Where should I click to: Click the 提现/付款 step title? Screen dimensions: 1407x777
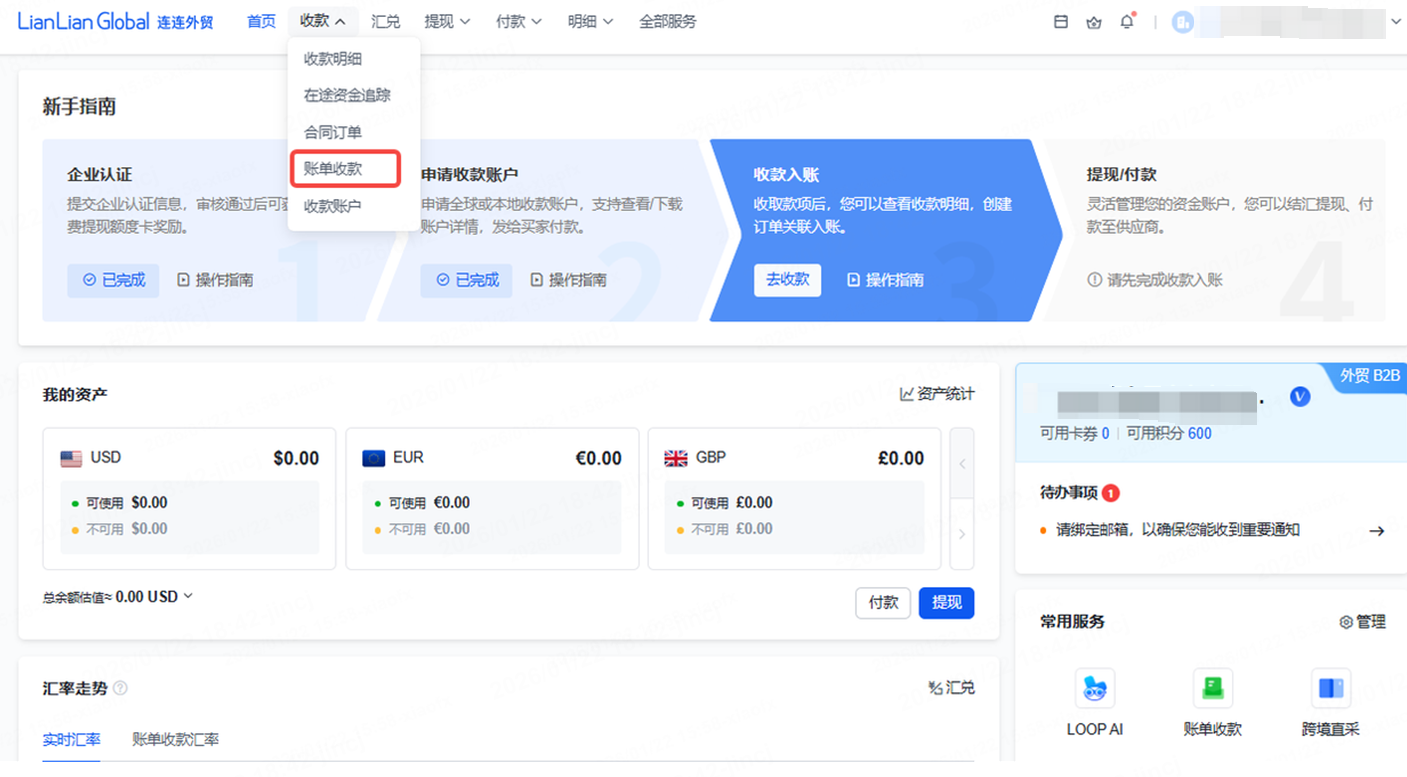1122,175
